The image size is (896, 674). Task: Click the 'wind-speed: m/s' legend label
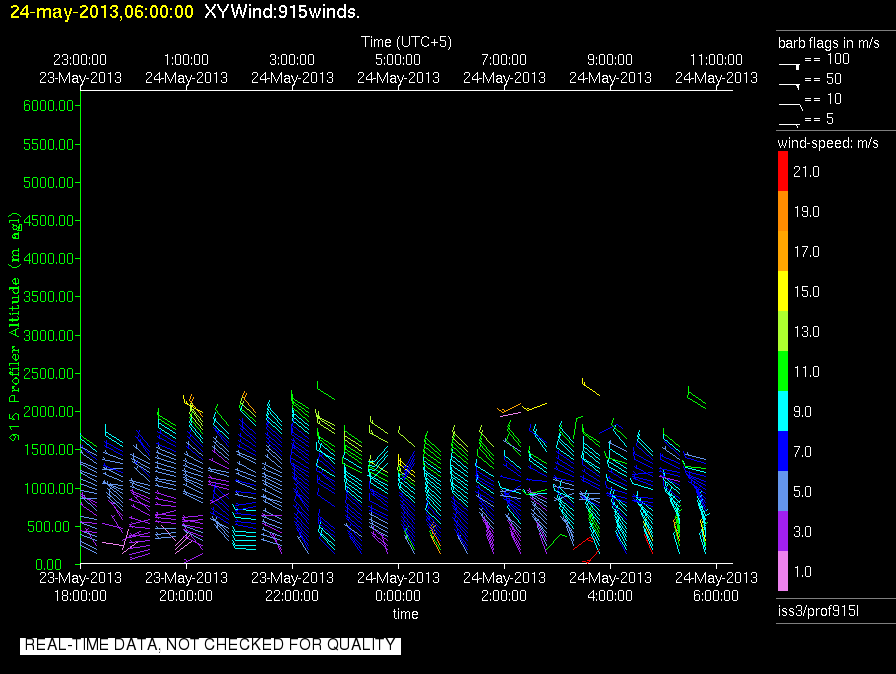click(x=828, y=143)
